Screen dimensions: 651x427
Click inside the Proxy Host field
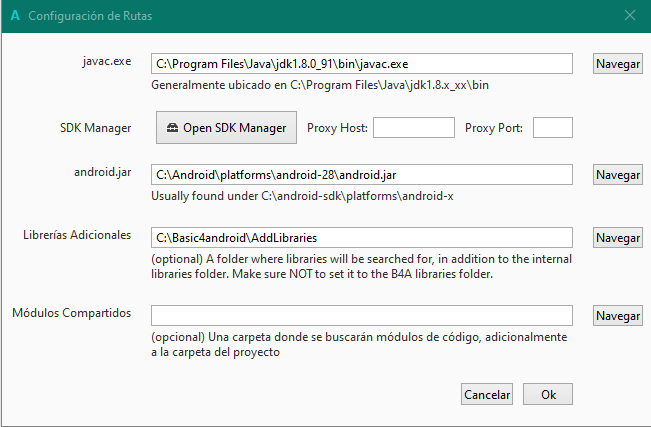(x=413, y=128)
